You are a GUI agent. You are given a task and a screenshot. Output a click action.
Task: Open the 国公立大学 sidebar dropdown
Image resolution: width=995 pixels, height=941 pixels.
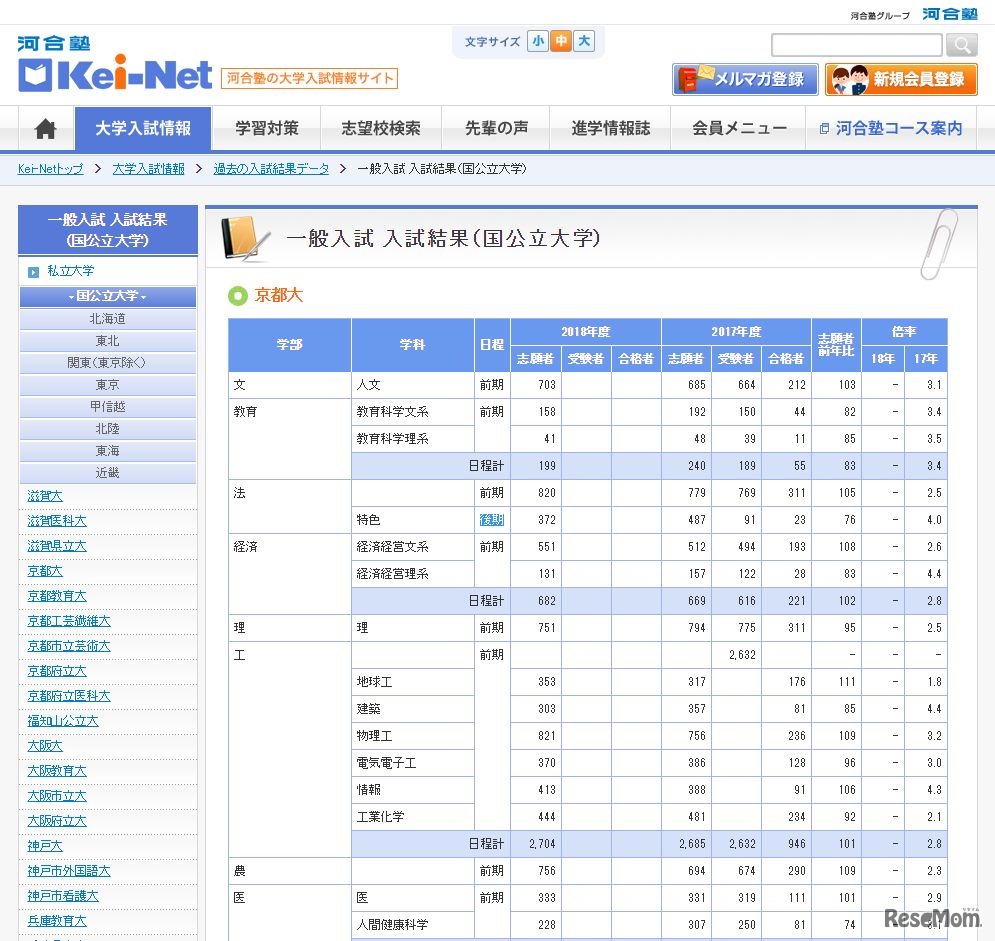[107, 295]
